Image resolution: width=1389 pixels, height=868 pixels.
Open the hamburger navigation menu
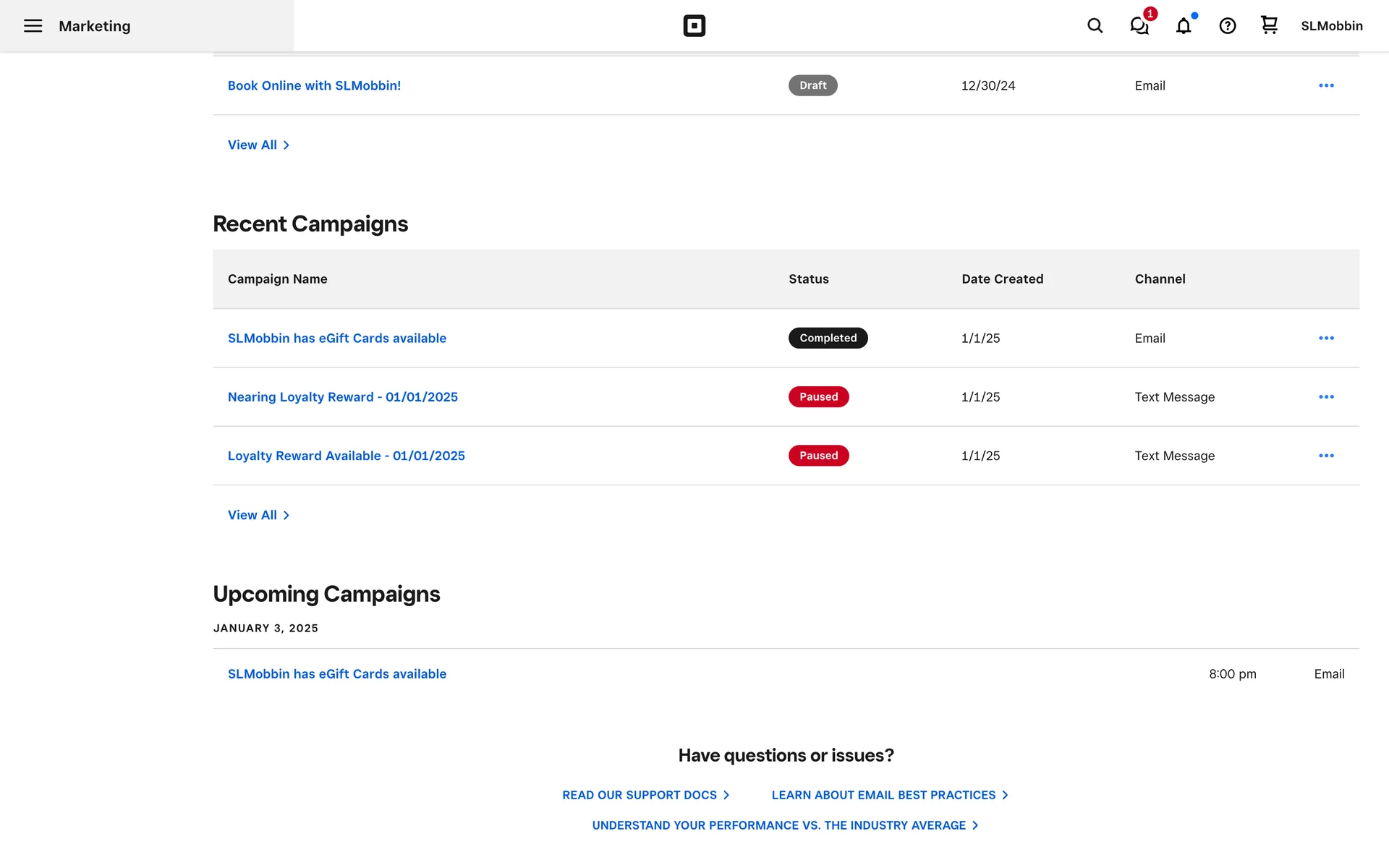coord(33,26)
